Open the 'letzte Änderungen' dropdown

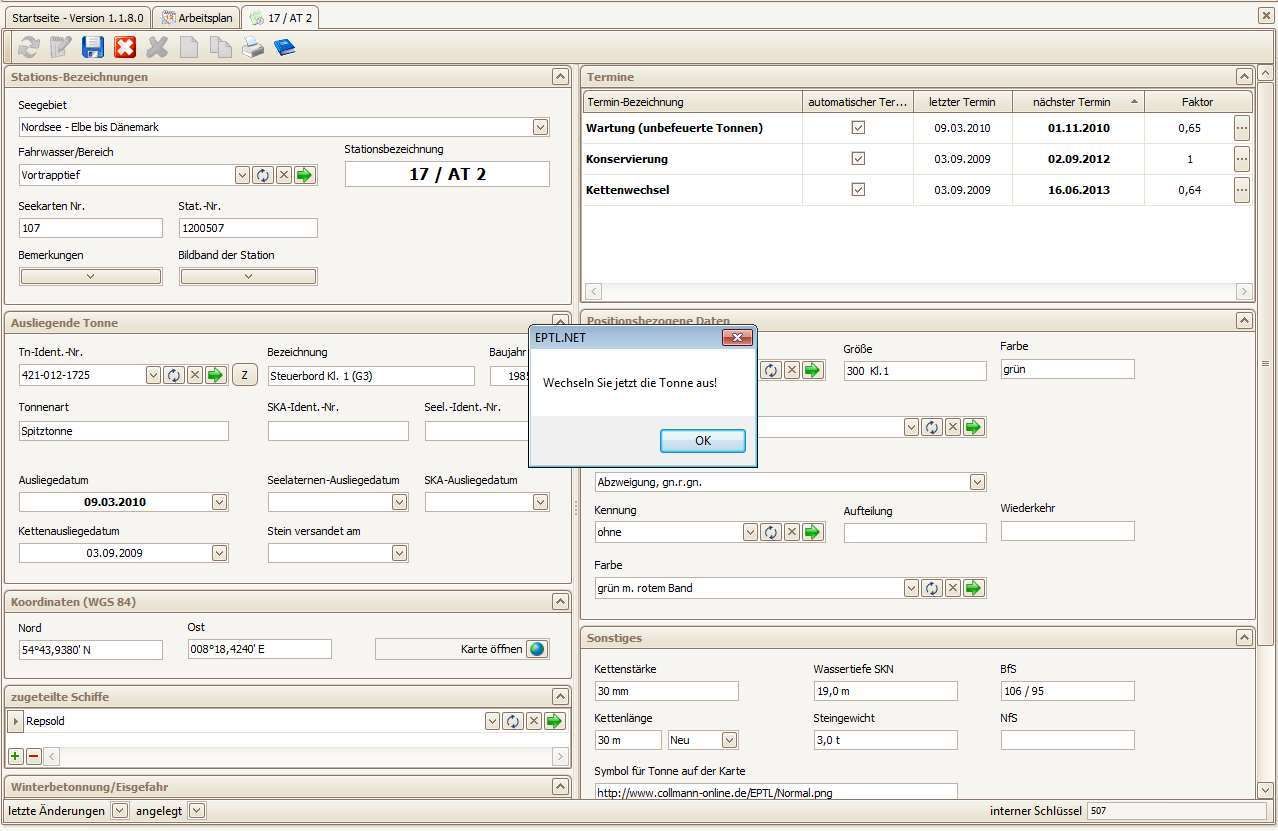(119, 811)
